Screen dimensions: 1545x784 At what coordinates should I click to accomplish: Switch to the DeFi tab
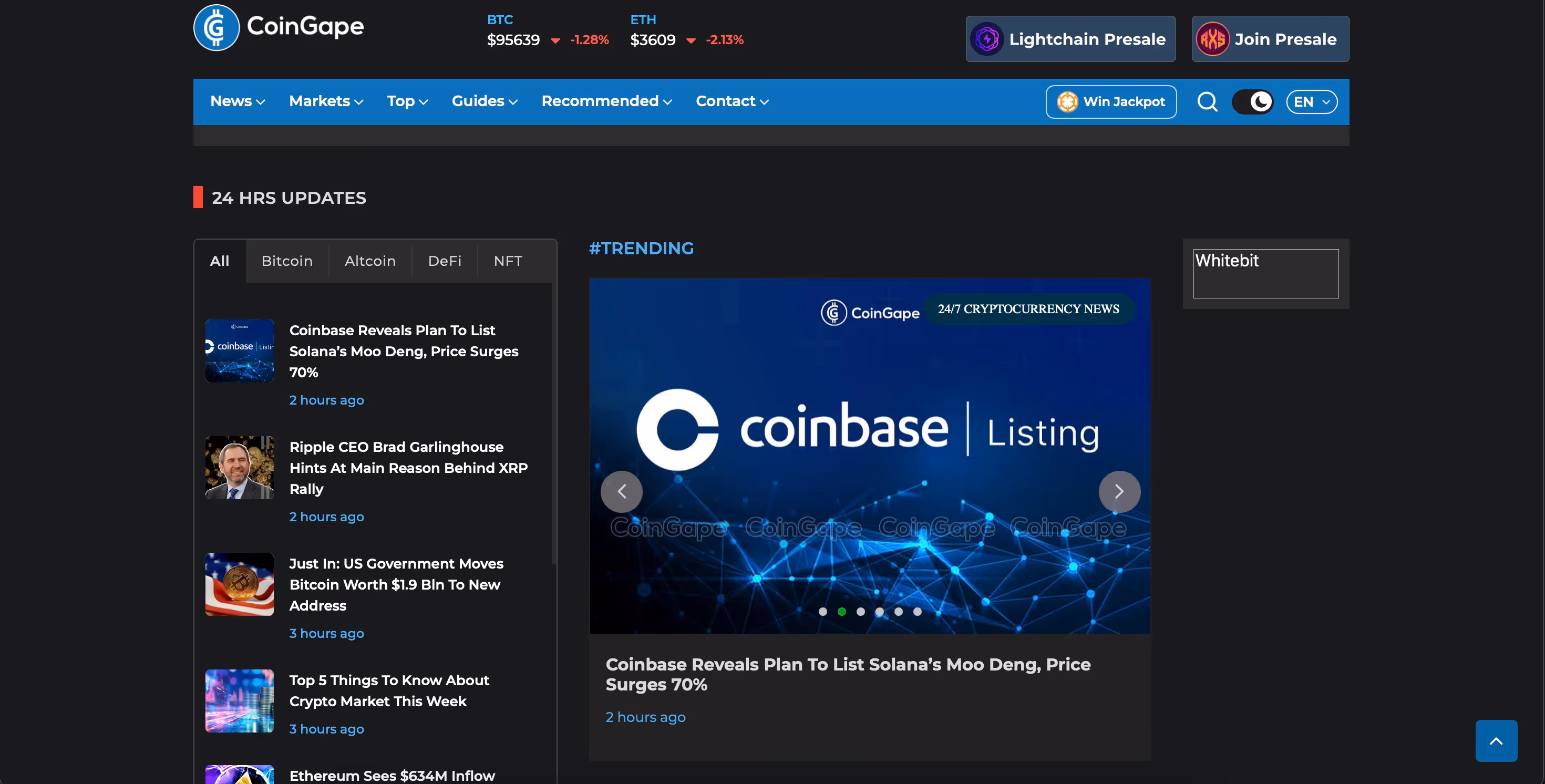pos(445,261)
